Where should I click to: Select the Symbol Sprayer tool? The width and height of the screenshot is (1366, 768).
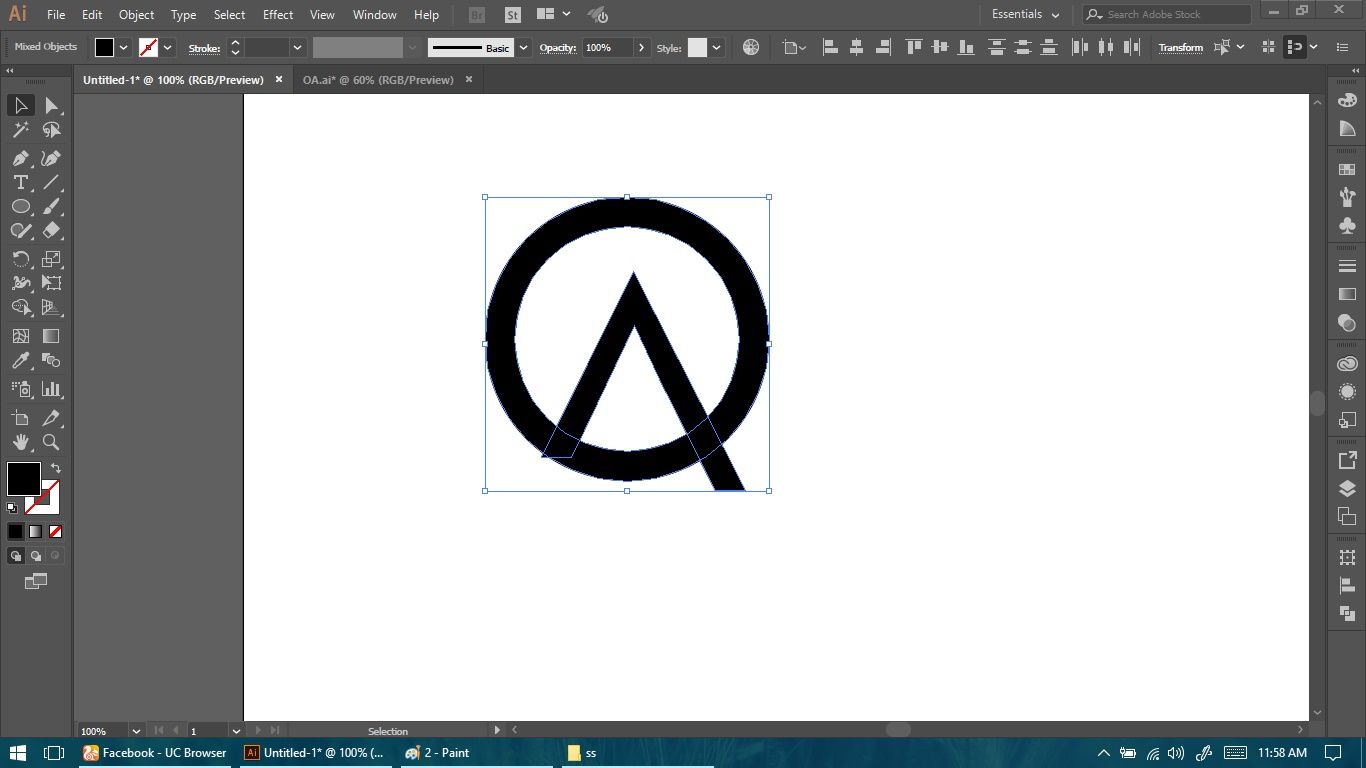click(20, 389)
